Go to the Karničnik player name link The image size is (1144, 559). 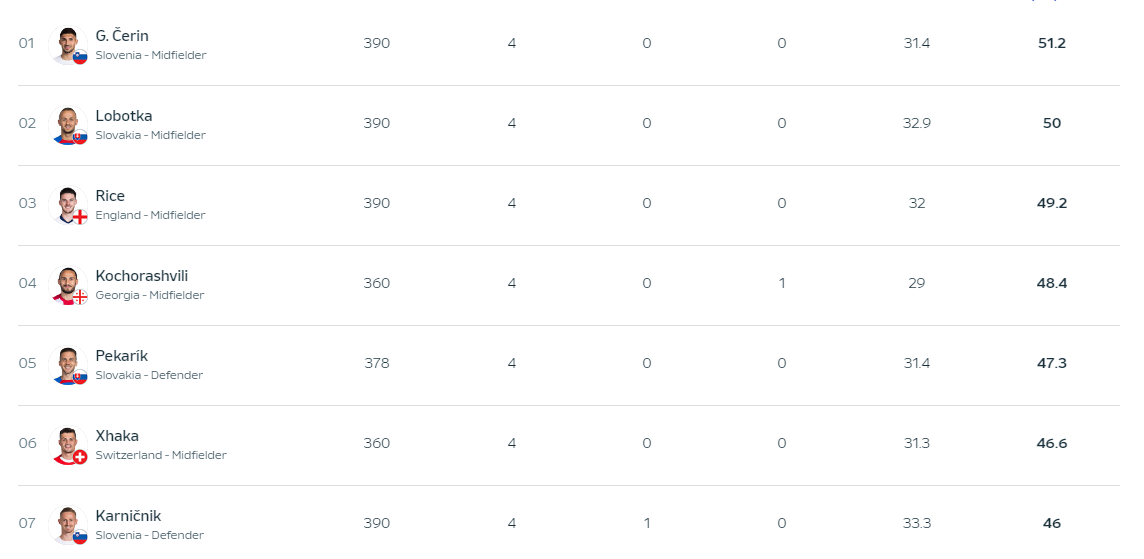click(x=128, y=516)
